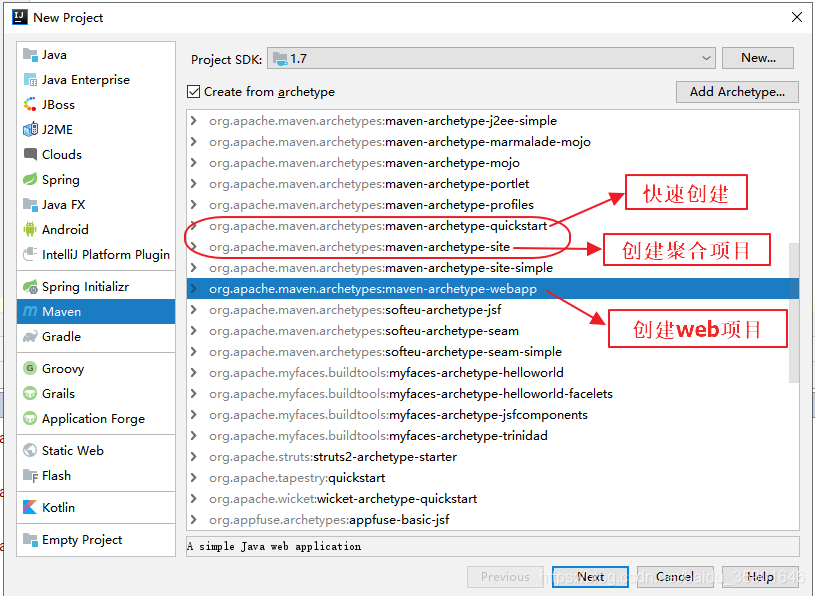Click the Flash icon
The width and height of the screenshot is (815, 596).
click(30, 475)
